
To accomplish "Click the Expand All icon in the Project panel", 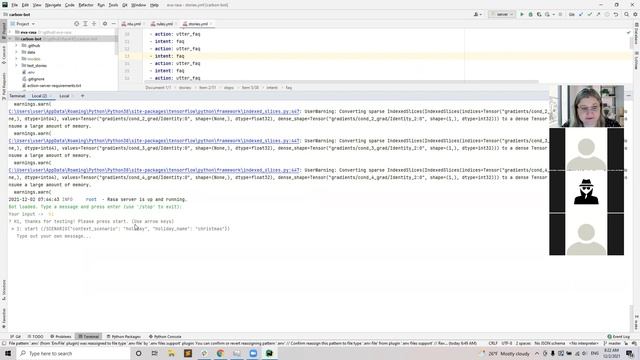I will 85,24.
